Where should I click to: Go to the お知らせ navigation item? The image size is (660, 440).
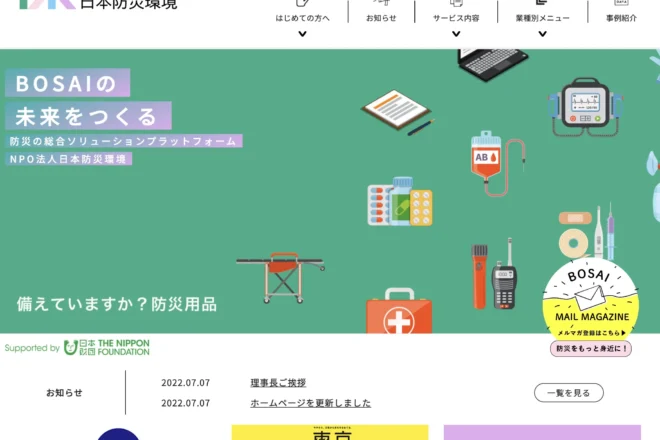tap(381, 18)
